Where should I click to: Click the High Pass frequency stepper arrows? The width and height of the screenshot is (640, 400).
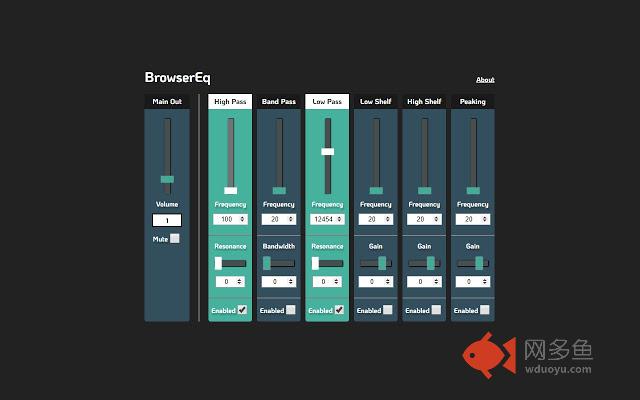(x=242, y=219)
